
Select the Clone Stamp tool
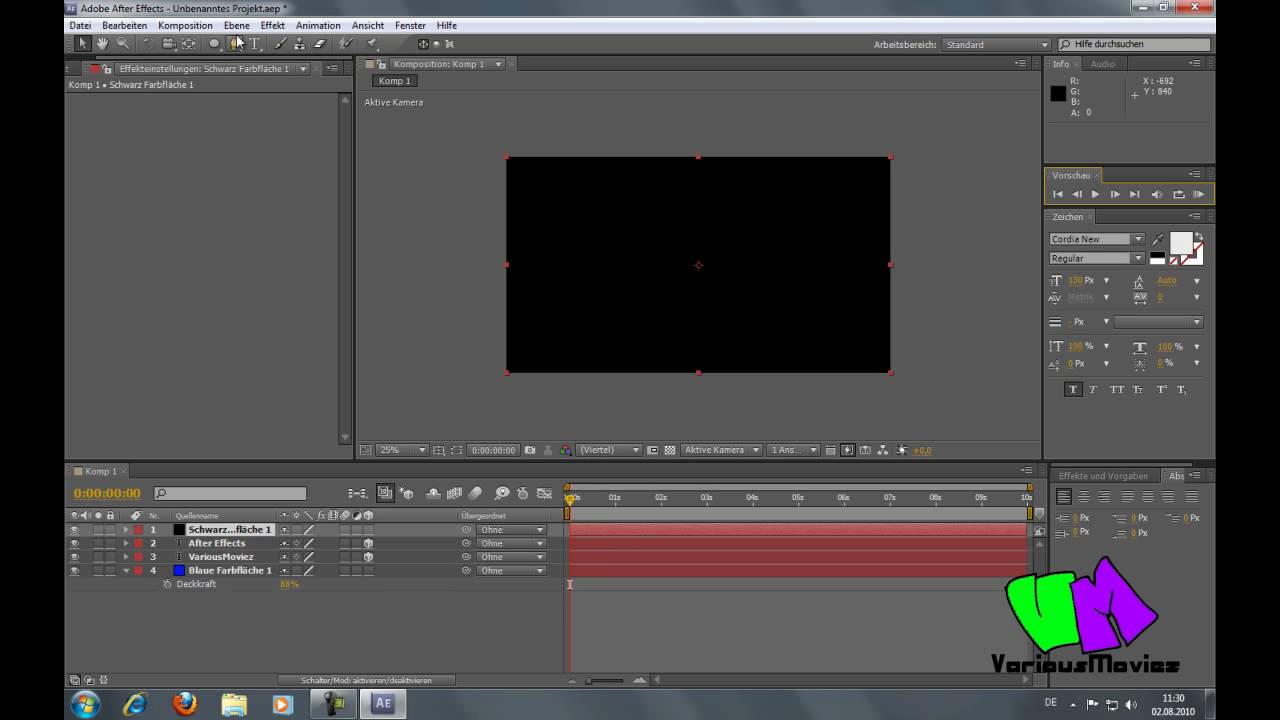pos(299,44)
